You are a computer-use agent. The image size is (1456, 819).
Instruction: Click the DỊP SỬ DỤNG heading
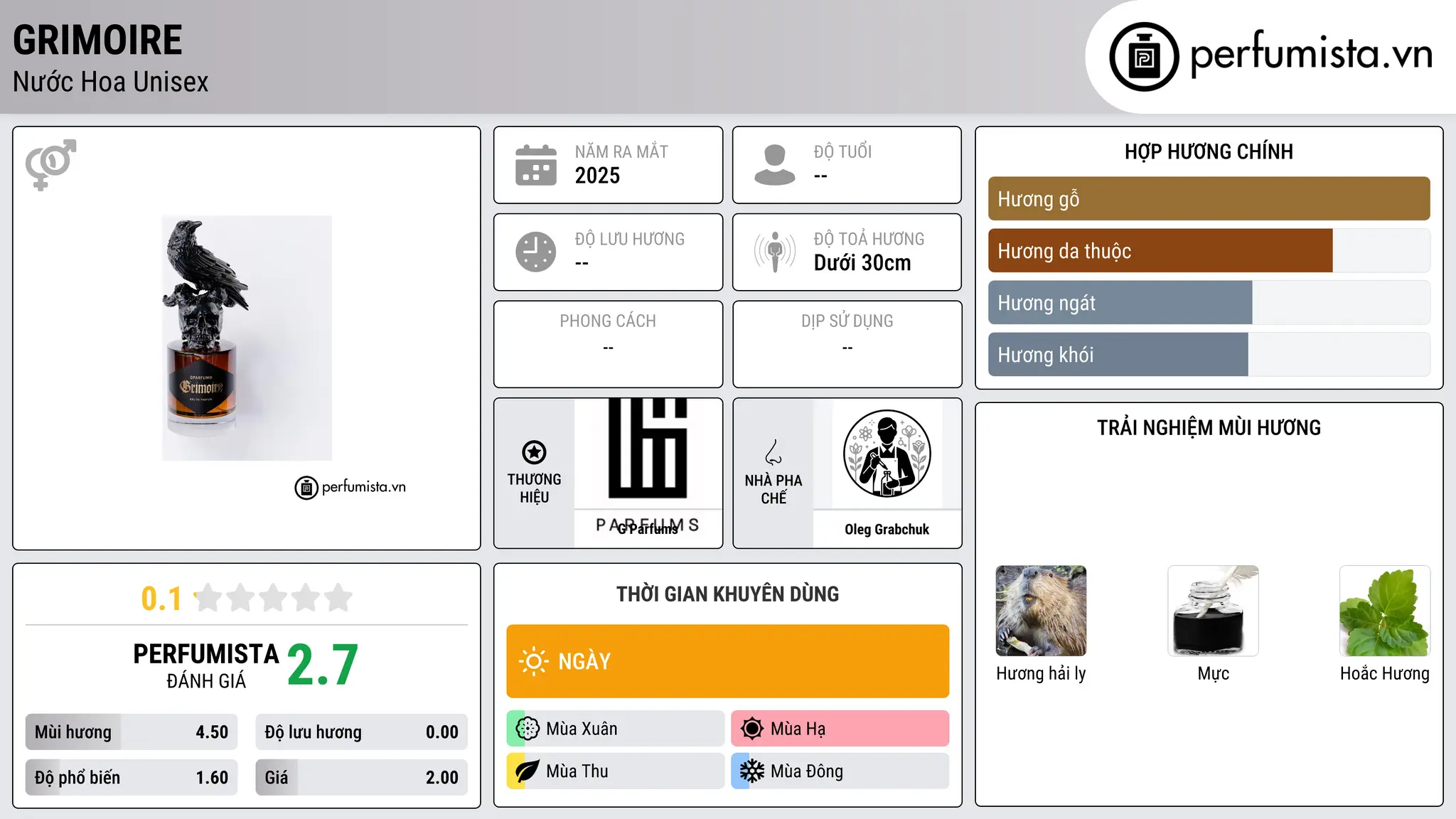(x=847, y=321)
